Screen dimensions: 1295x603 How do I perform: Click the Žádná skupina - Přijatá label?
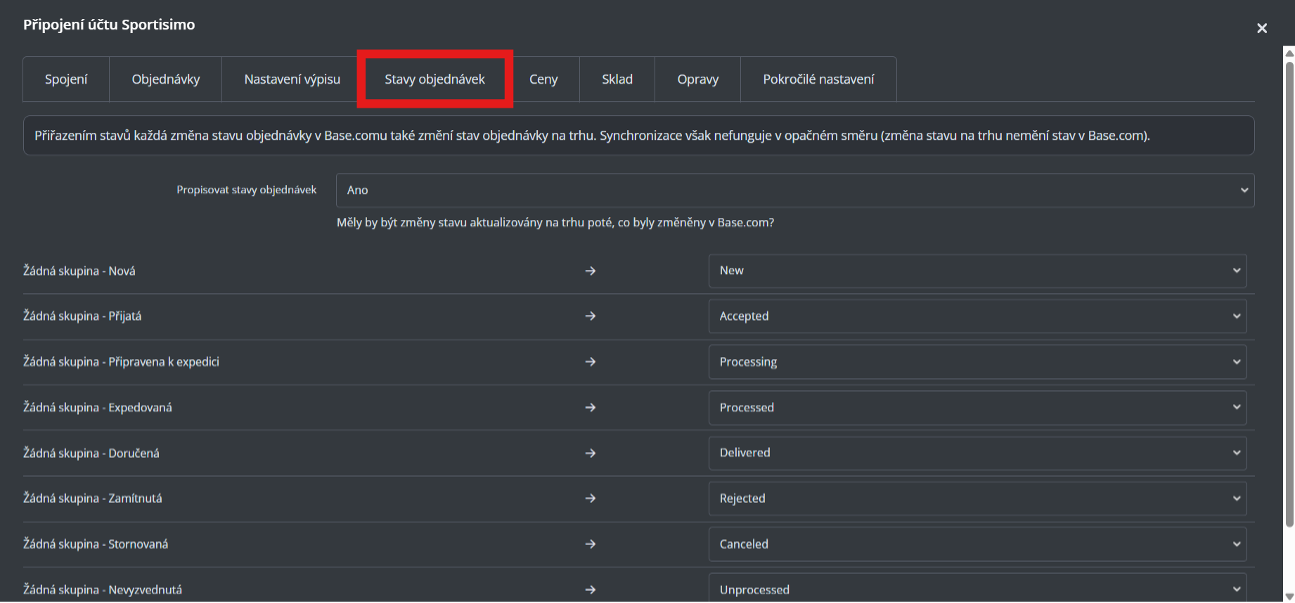click(x=83, y=316)
